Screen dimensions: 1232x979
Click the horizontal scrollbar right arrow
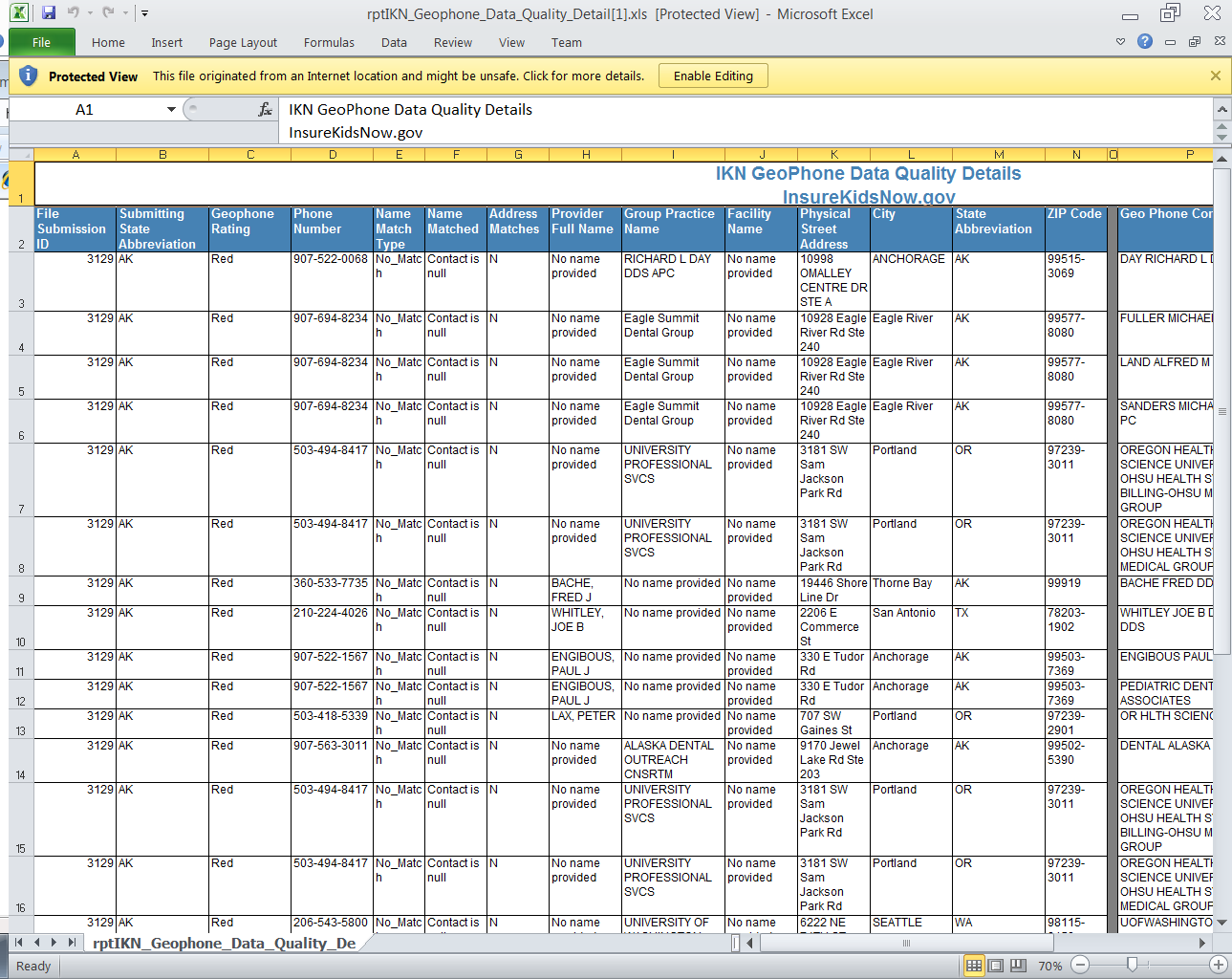pos(1202,943)
